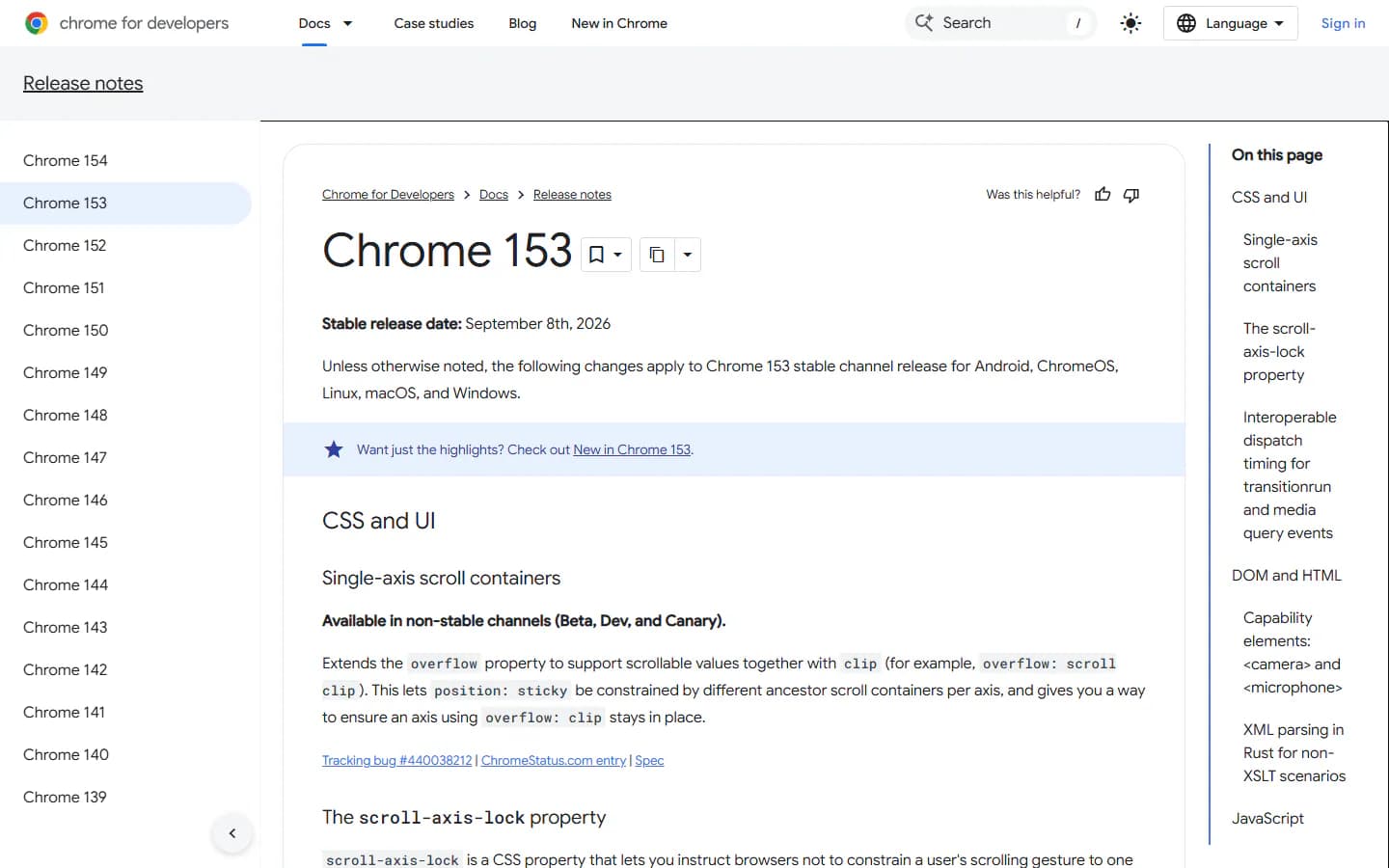
Task: Click the Release notes breadcrumb link
Action: (x=572, y=195)
